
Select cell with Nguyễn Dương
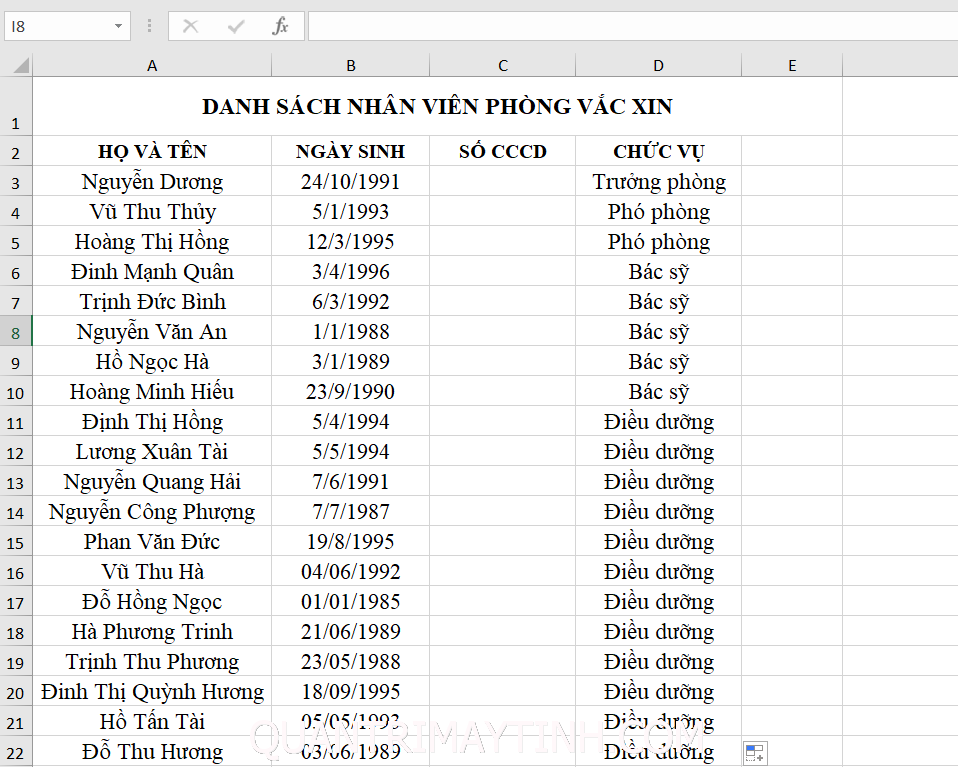pos(152,182)
